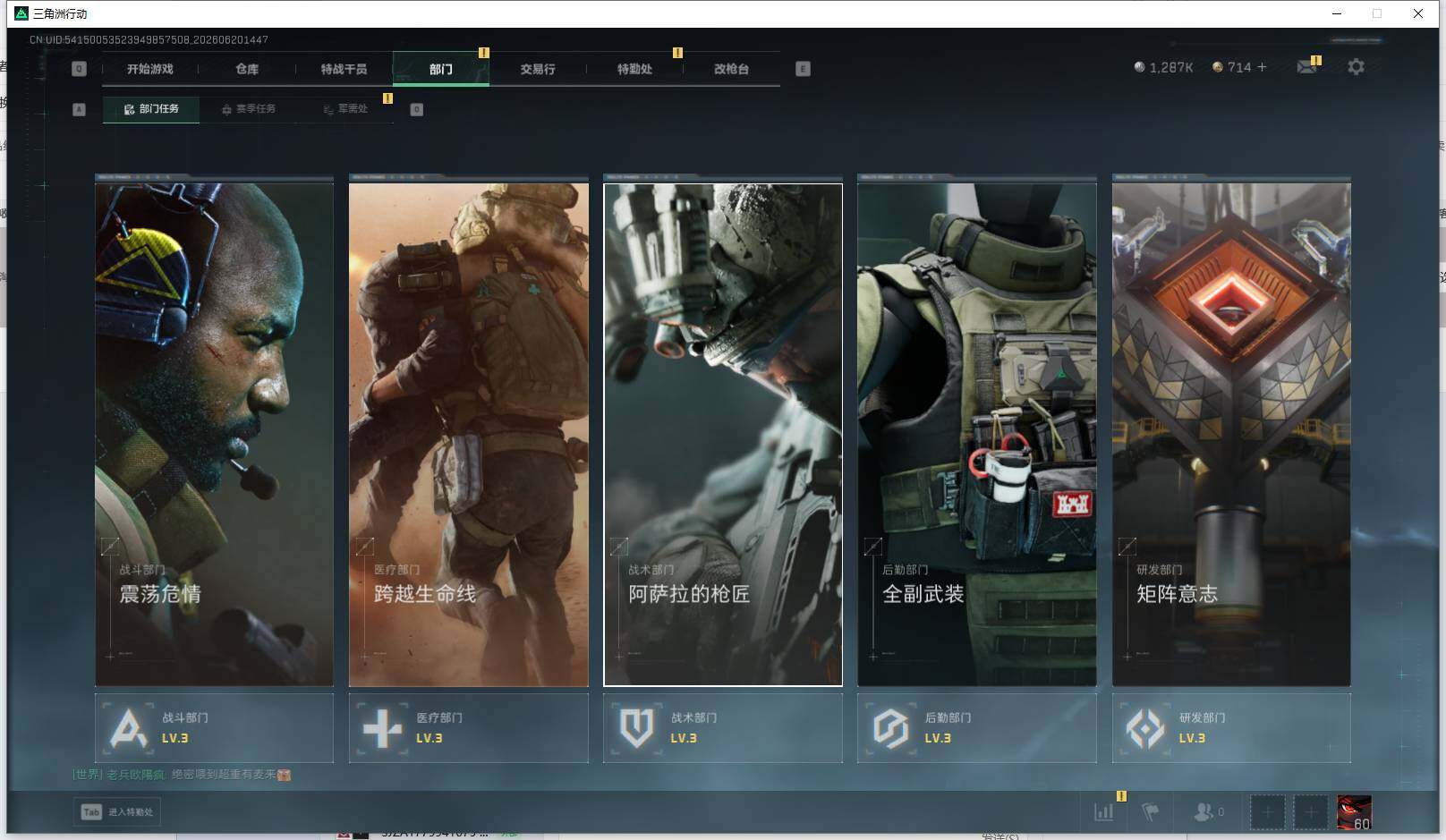1446x840 pixels.
Task: Open the 跨越生命线 medical department card
Action: point(469,435)
